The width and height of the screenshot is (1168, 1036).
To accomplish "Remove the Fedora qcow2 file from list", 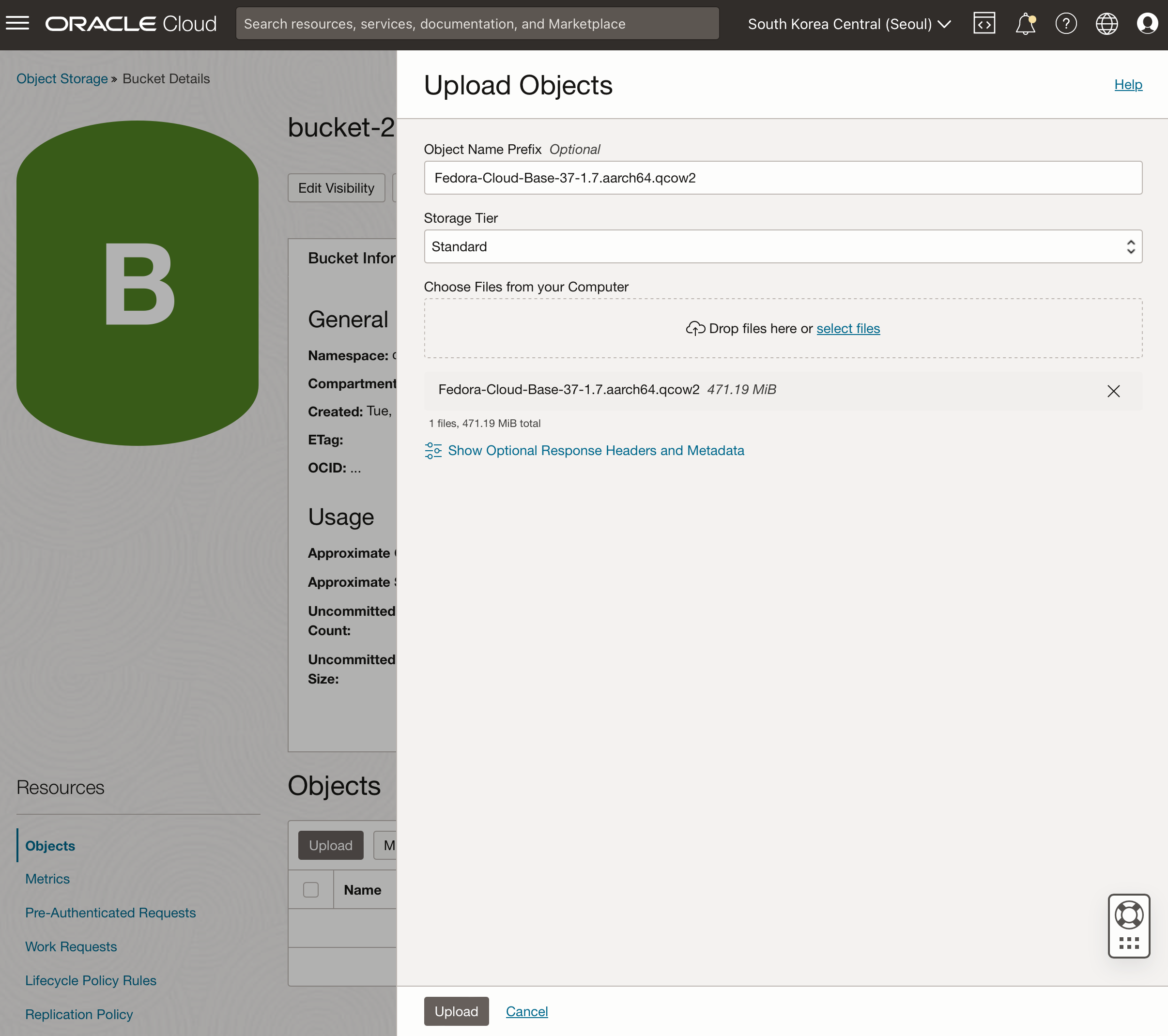I will pyautogui.click(x=1113, y=391).
